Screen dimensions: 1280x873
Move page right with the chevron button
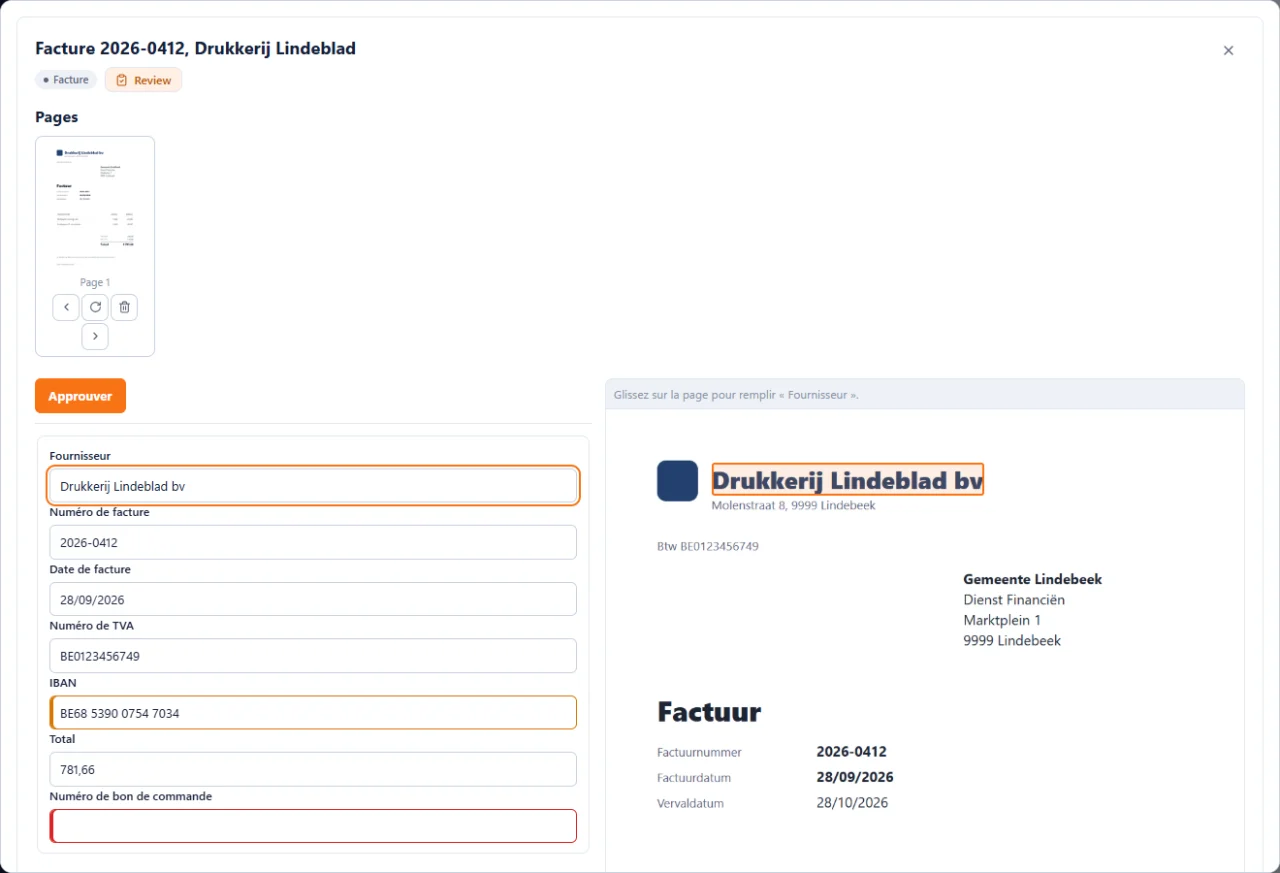95,336
